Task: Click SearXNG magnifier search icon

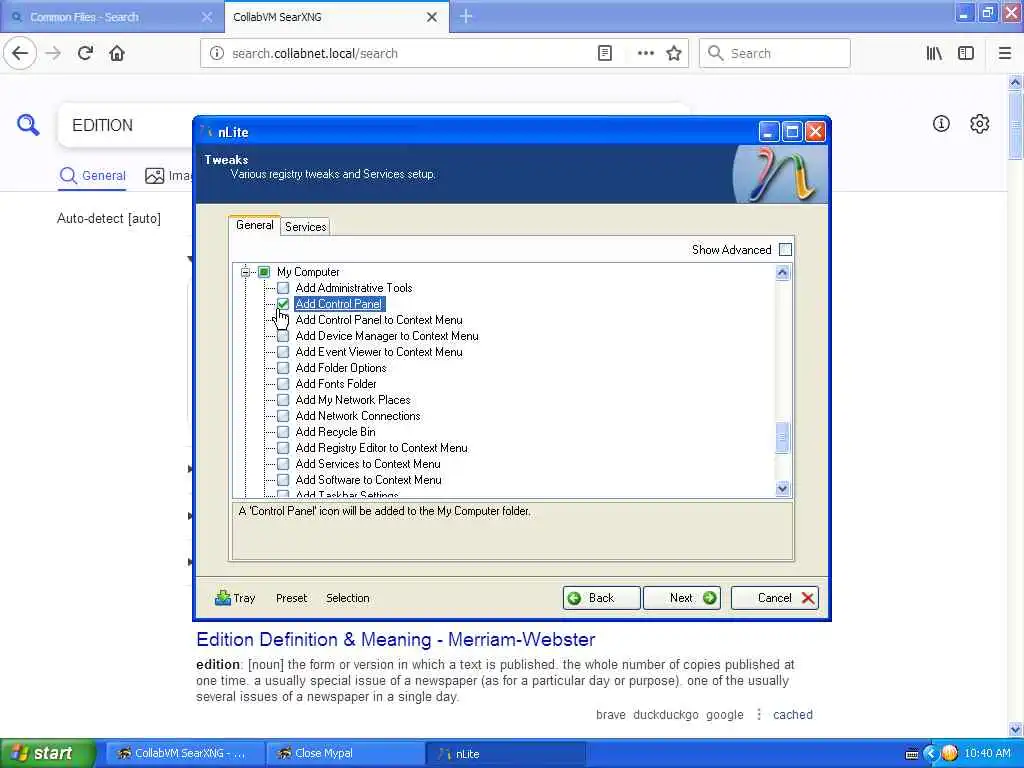Action: [x=27, y=124]
